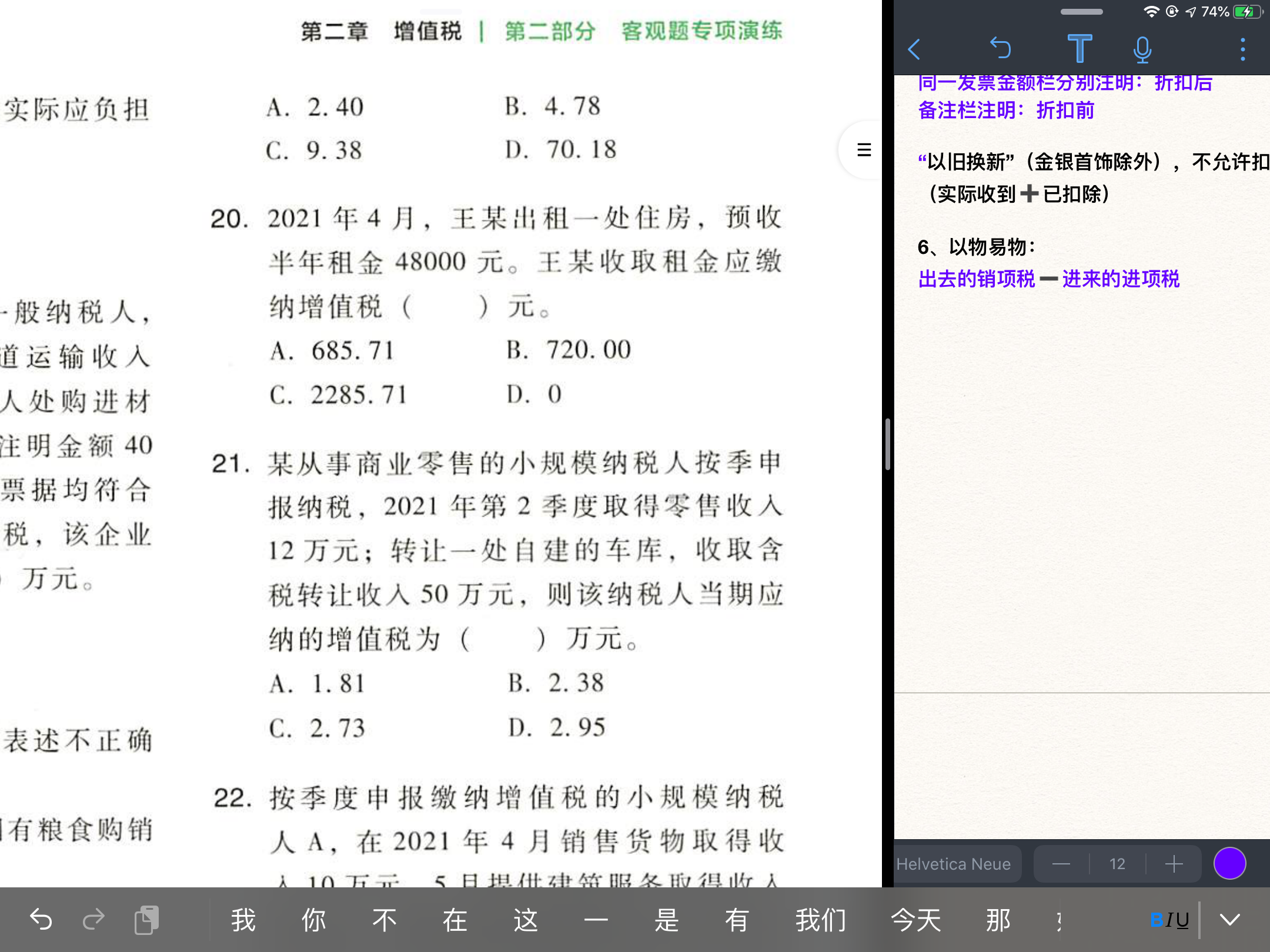Tap option D. 70.18 at top
This screenshot has height=952, width=1270.
point(562,150)
